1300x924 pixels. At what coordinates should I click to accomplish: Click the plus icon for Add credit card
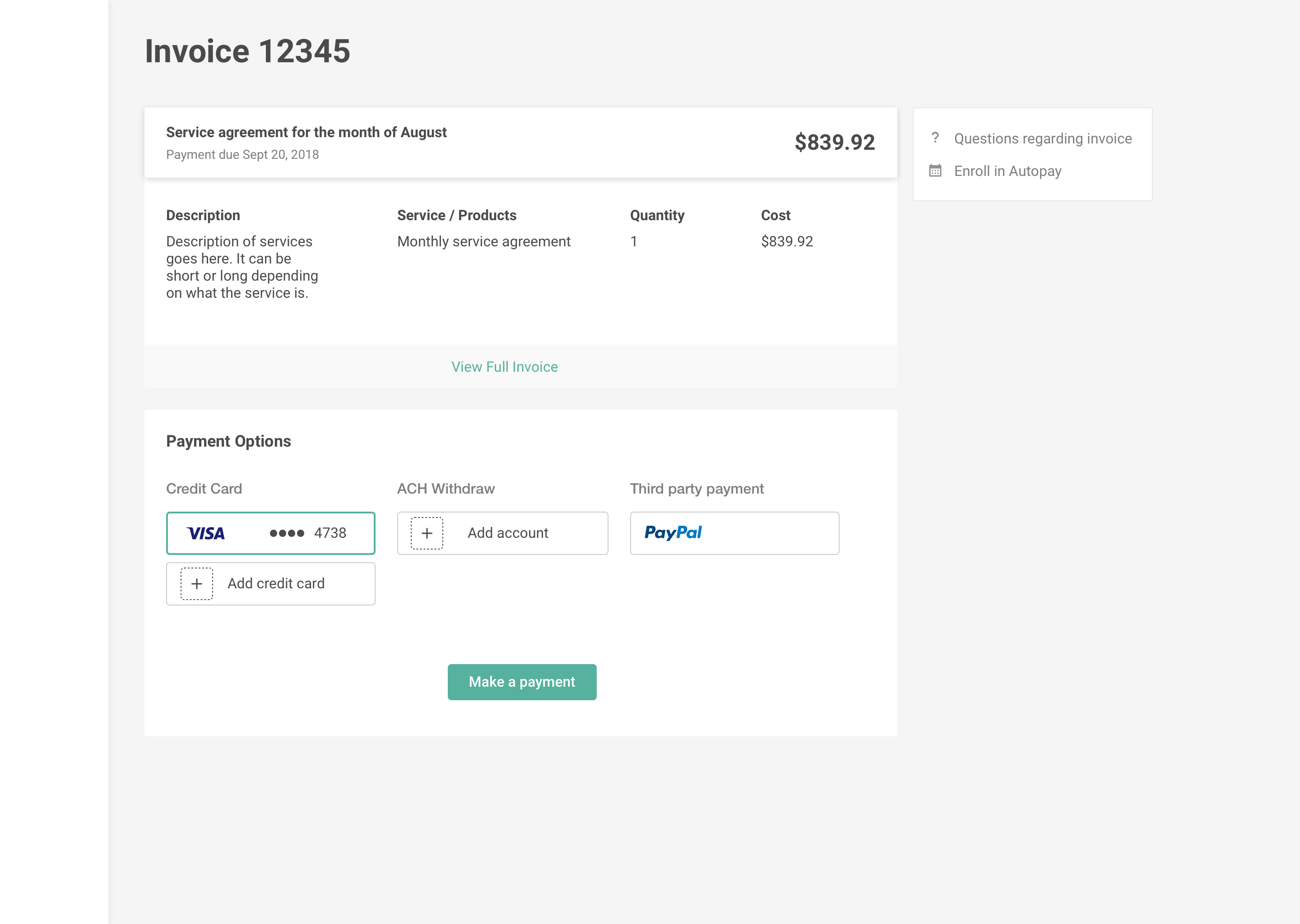(196, 584)
